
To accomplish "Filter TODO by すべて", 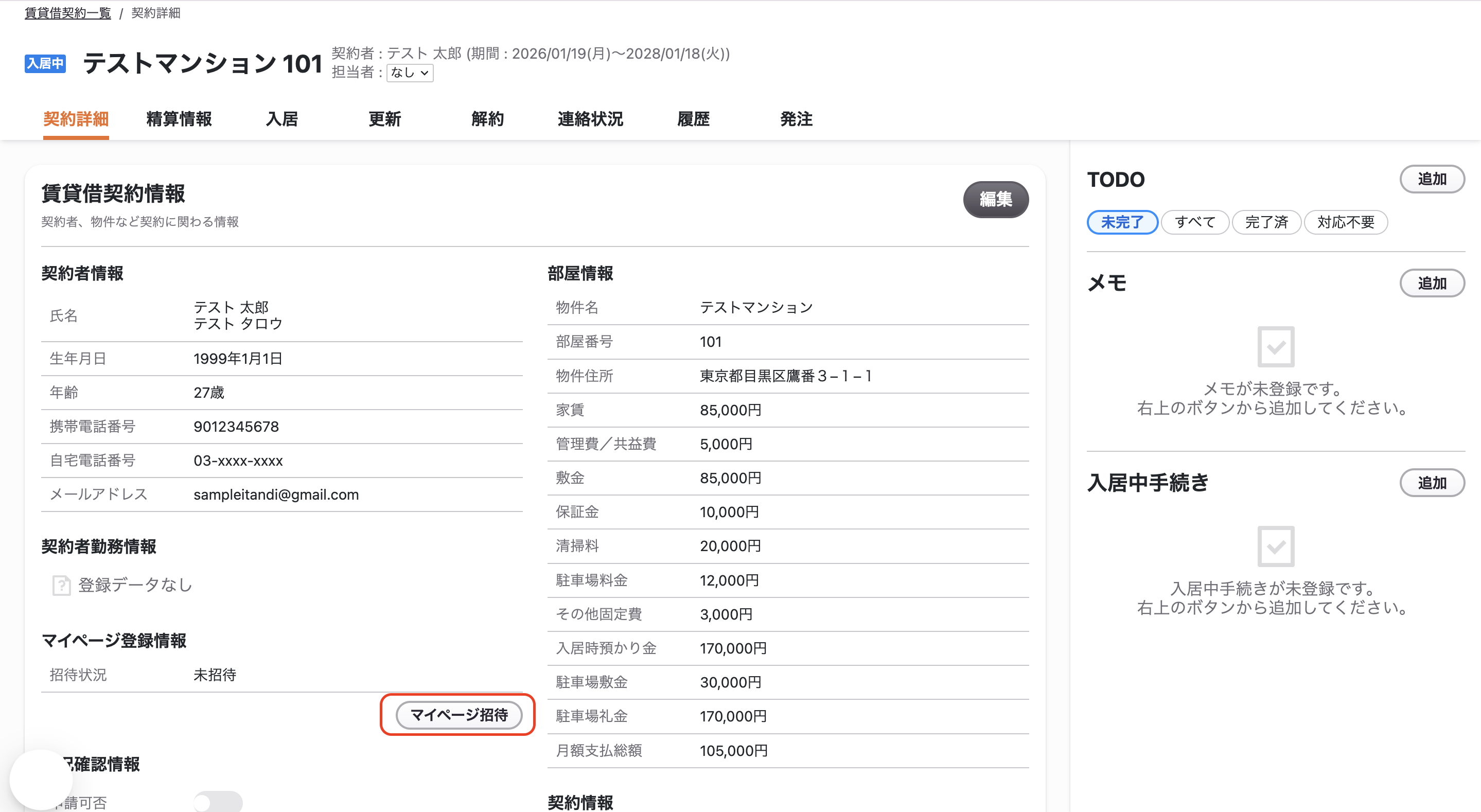I will (x=1195, y=222).
